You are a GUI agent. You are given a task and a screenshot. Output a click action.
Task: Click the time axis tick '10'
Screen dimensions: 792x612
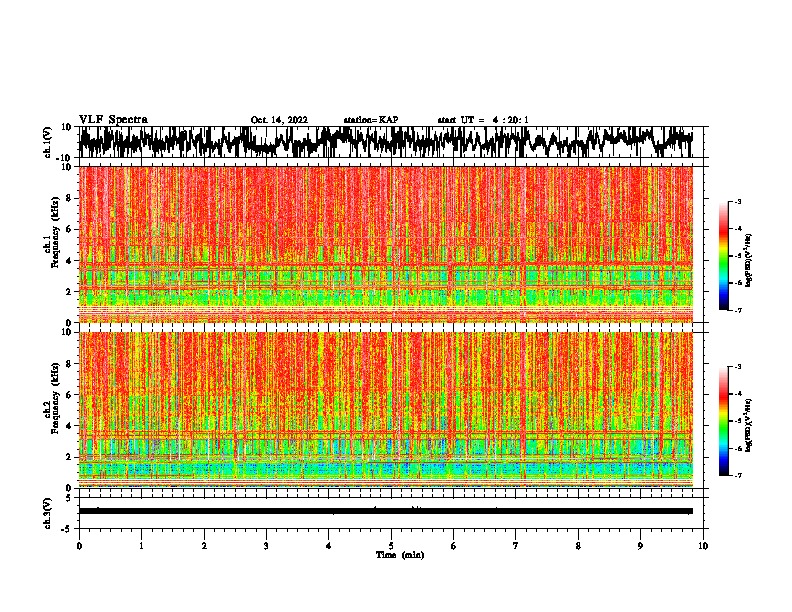point(703,546)
